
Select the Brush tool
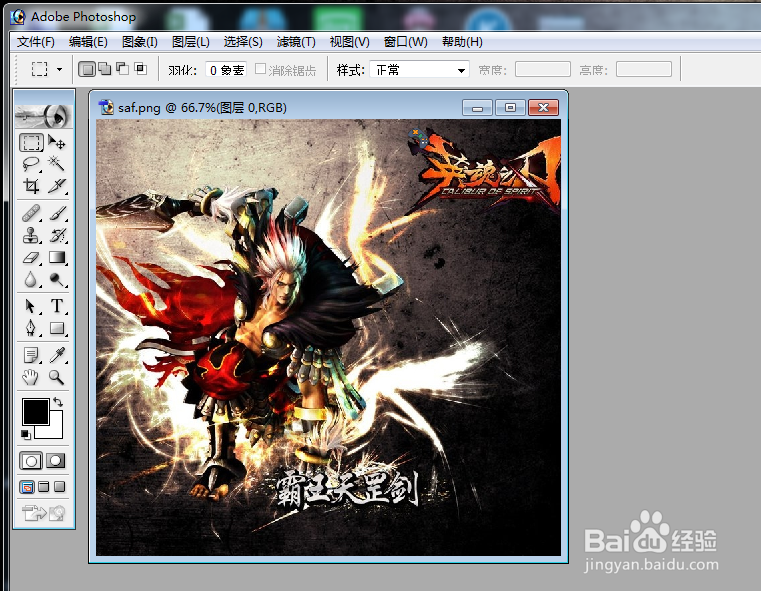pos(56,213)
